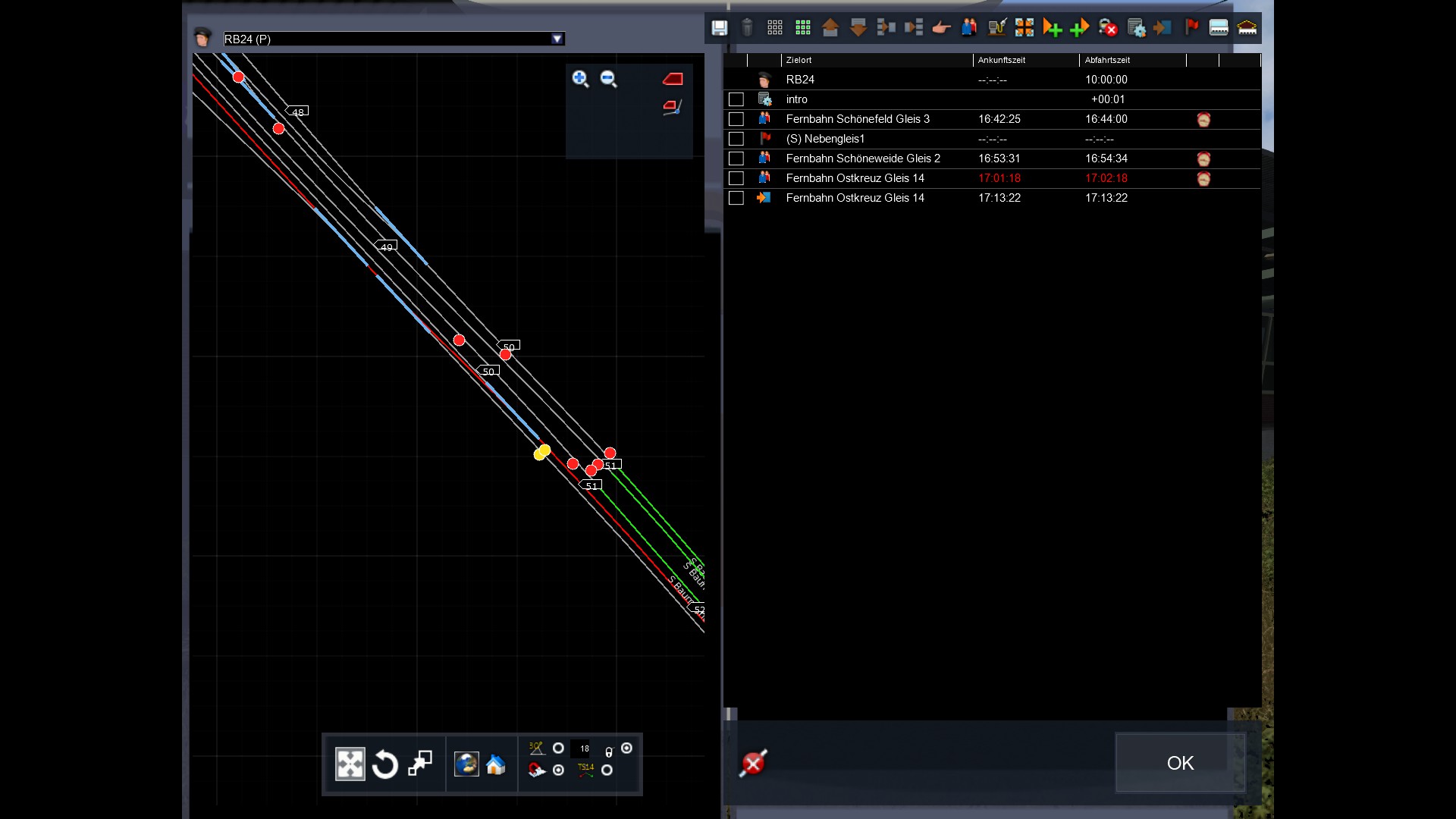Click the fuel pump refuel icon
Image resolution: width=1456 pixels, height=819 pixels.
(996, 28)
